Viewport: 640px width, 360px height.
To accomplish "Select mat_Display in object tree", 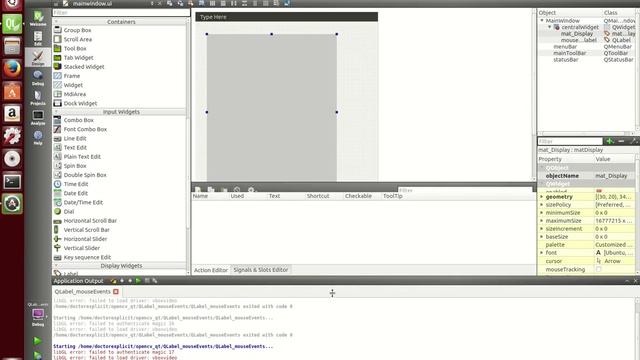I will 577,33.
